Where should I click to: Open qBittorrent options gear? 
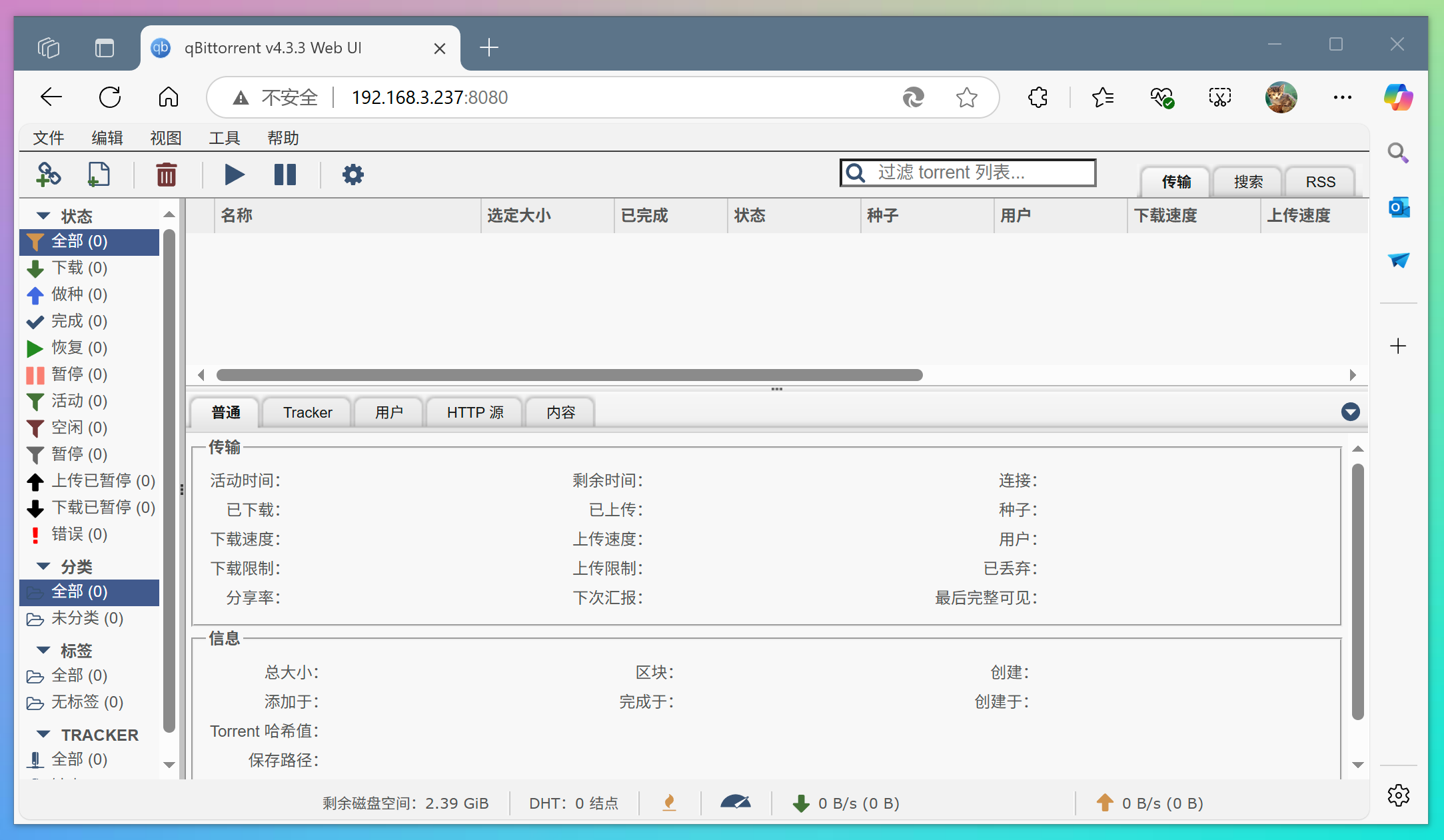353,175
